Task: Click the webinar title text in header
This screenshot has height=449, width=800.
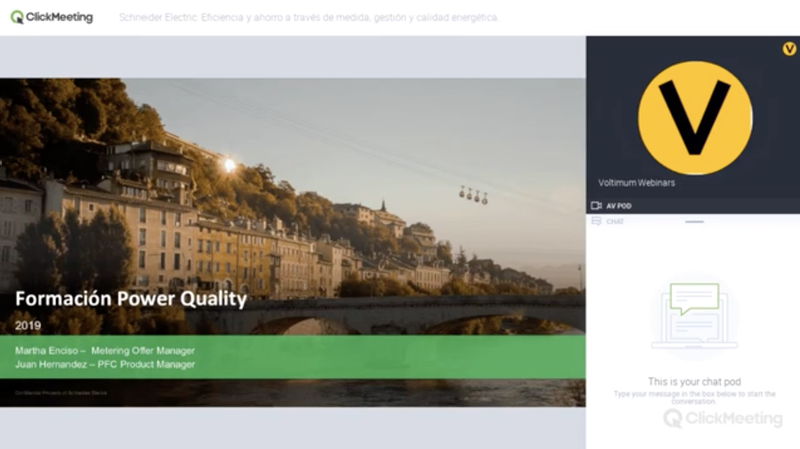Action: point(309,17)
